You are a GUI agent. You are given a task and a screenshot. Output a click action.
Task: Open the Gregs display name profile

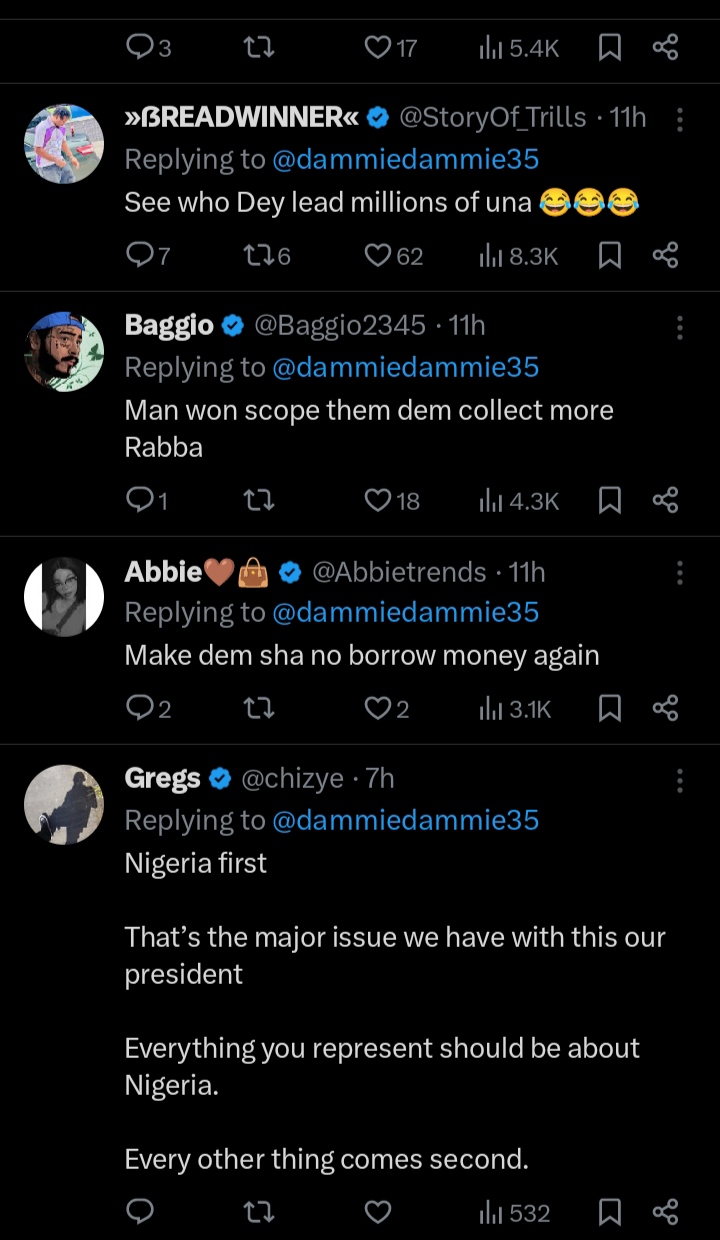[x=162, y=778]
